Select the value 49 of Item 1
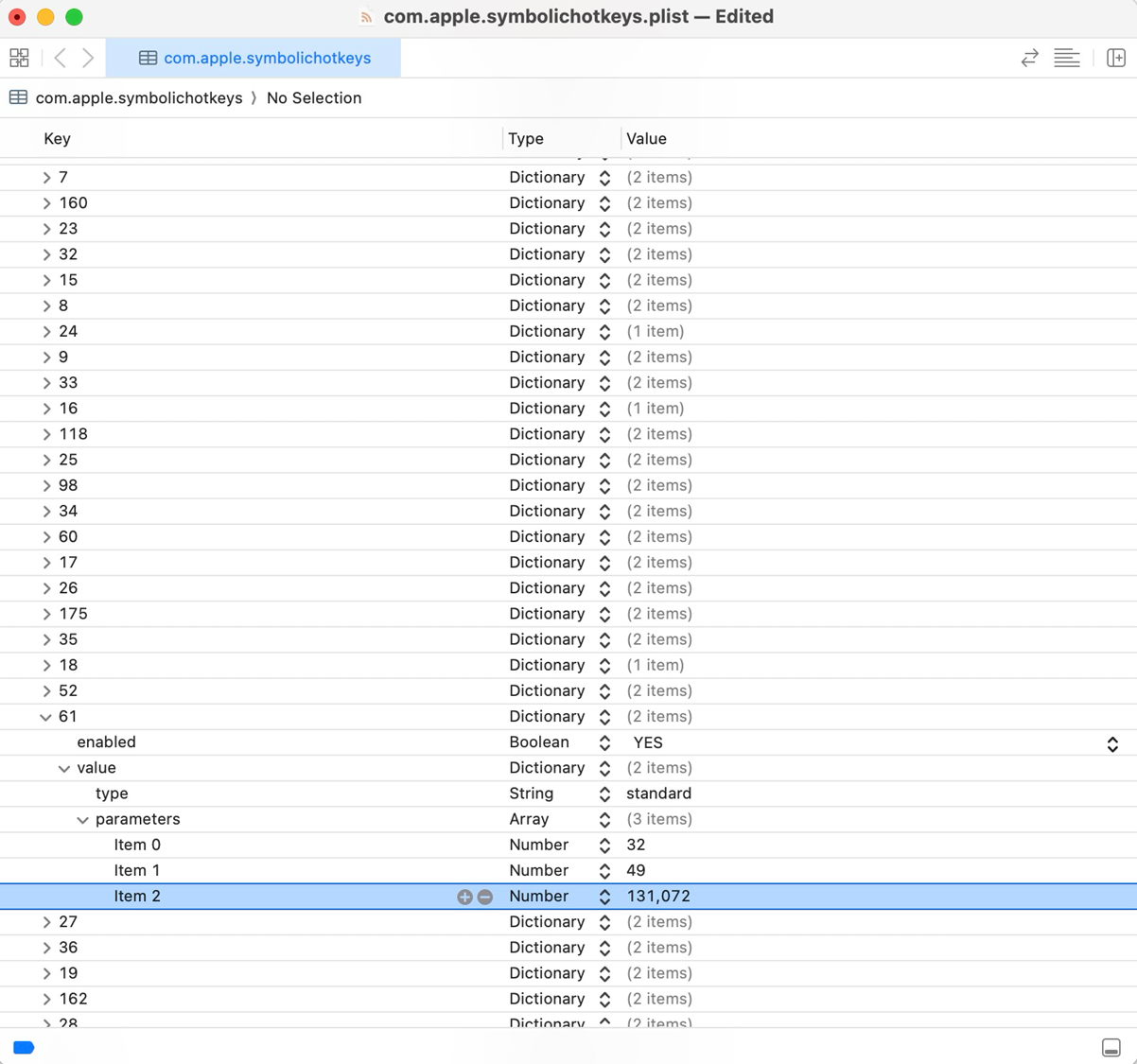 pos(636,870)
